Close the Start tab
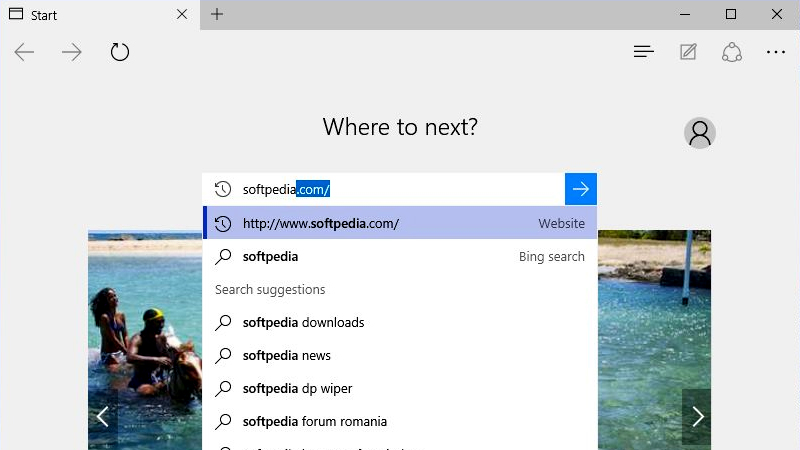The image size is (800, 450). (181, 14)
